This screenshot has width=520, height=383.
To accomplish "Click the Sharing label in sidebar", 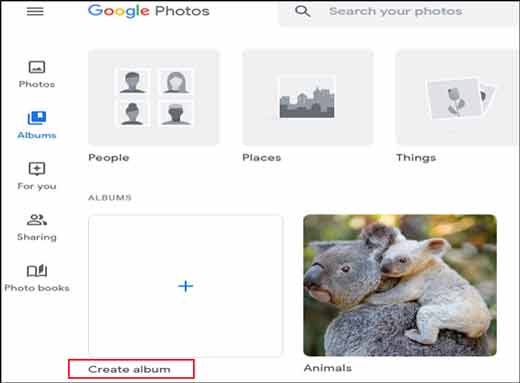I will point(37,237).
